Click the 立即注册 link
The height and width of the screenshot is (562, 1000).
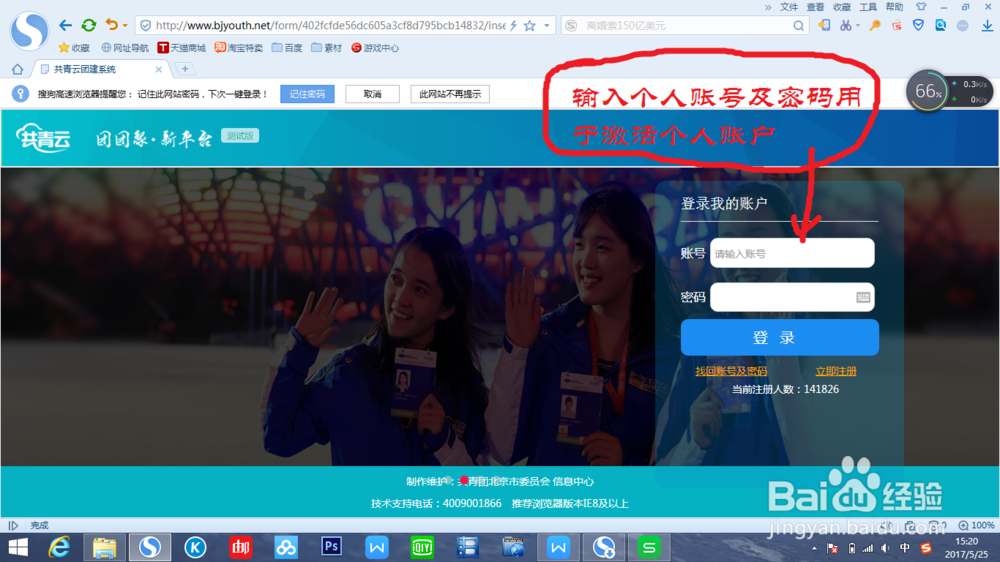pyautogui.click(x=836, y=371)
